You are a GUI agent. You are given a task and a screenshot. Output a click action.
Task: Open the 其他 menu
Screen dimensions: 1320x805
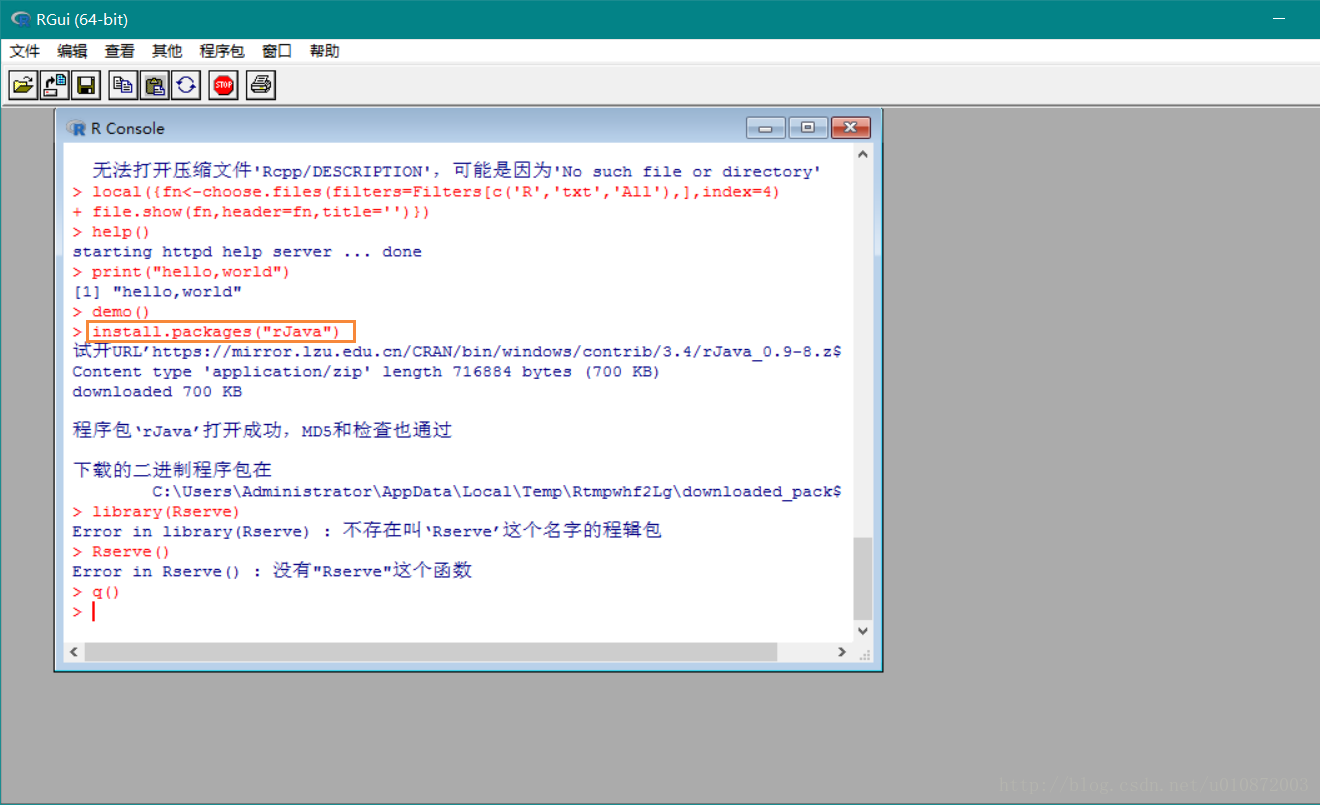[167, 51]
